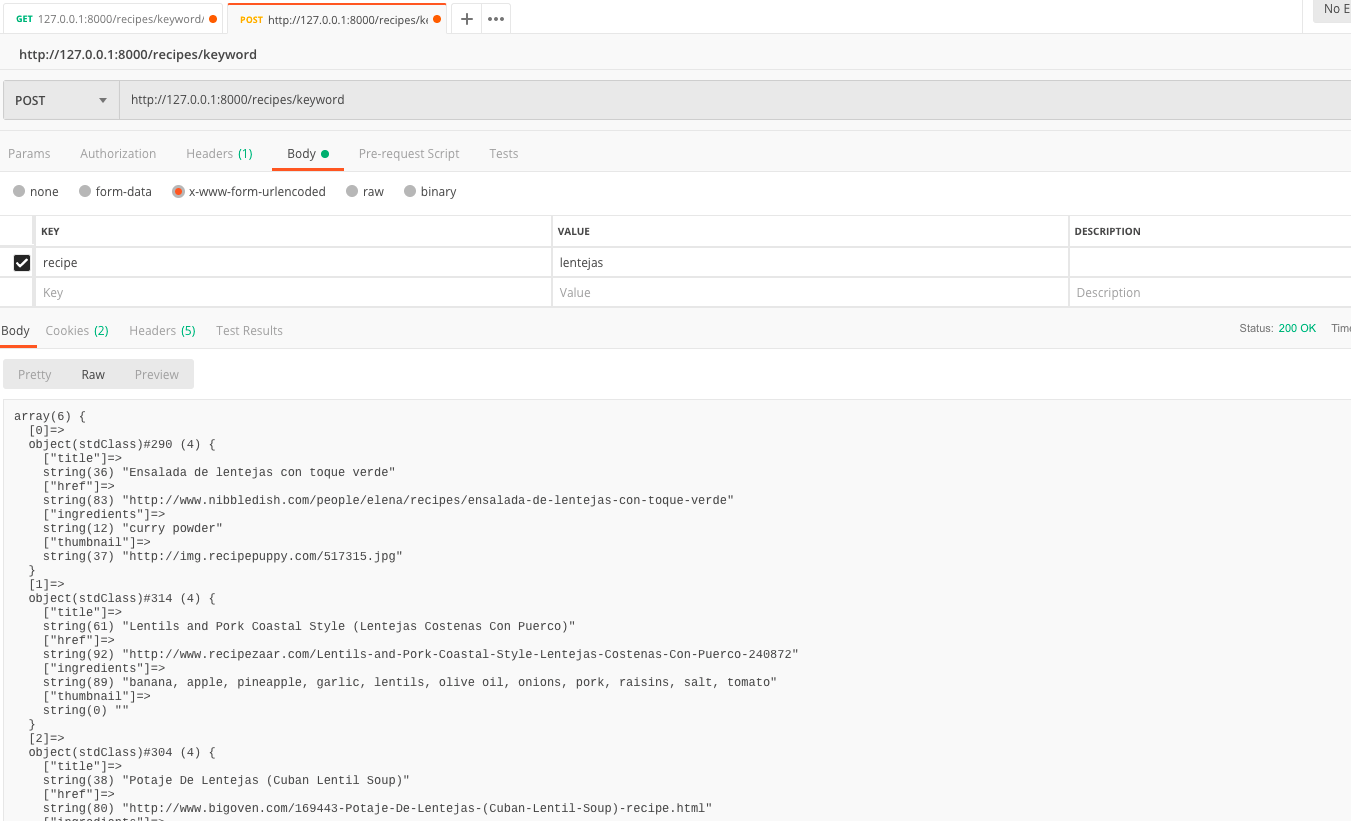The width and height of the screenshot is (1351, 821).
Task: Open the POST method dropdown
Action: (x=61, y=100)
